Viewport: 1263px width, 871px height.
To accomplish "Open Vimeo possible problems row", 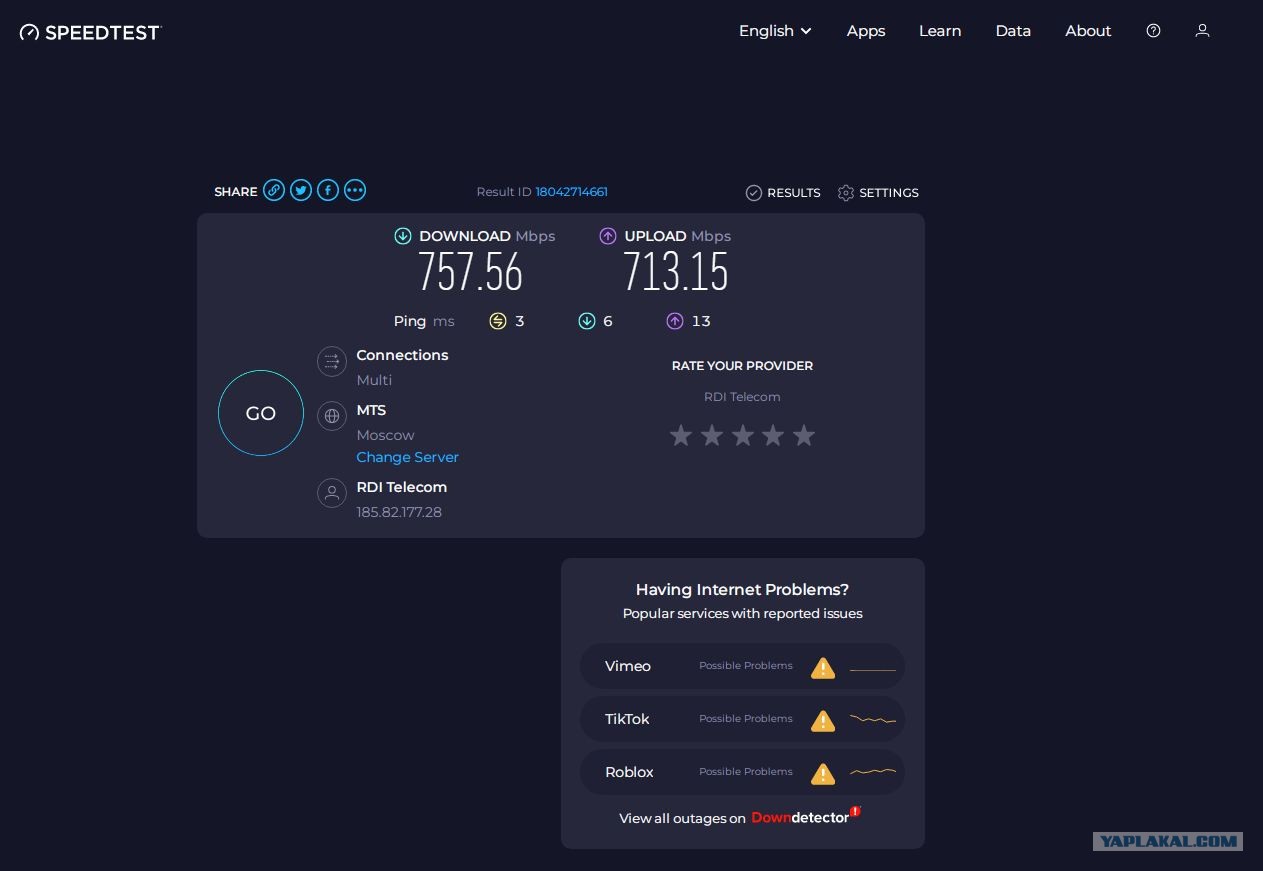I will pyautogui.click(x=742, y=666).
